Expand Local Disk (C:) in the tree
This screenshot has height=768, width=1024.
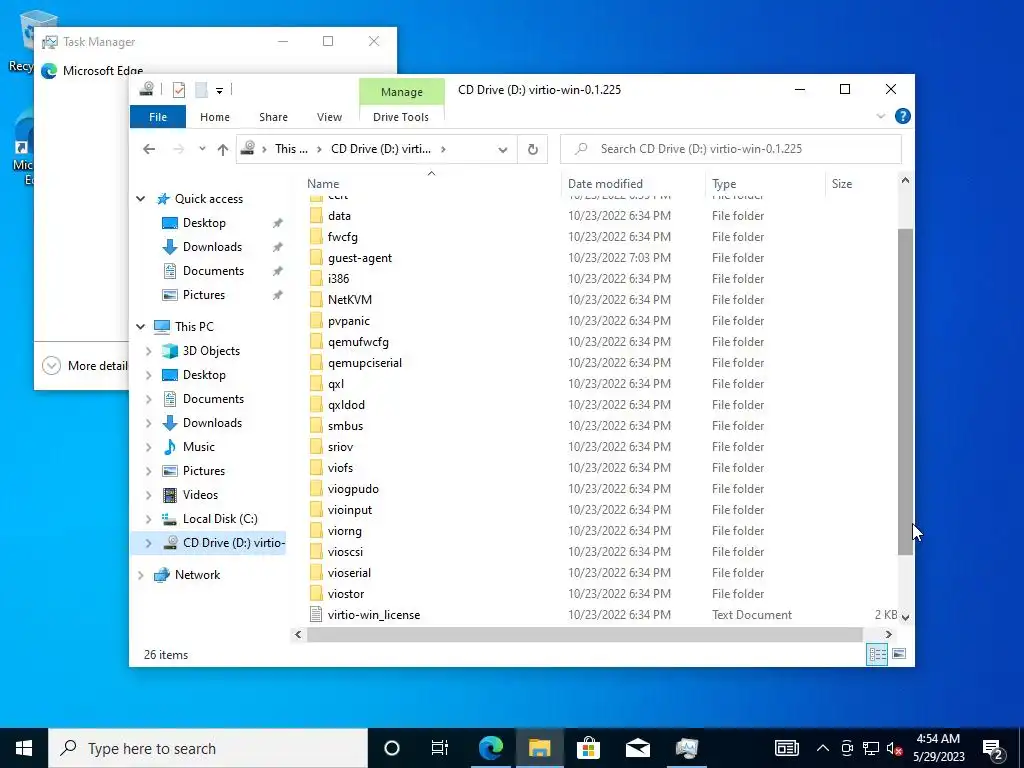(148, 519)
